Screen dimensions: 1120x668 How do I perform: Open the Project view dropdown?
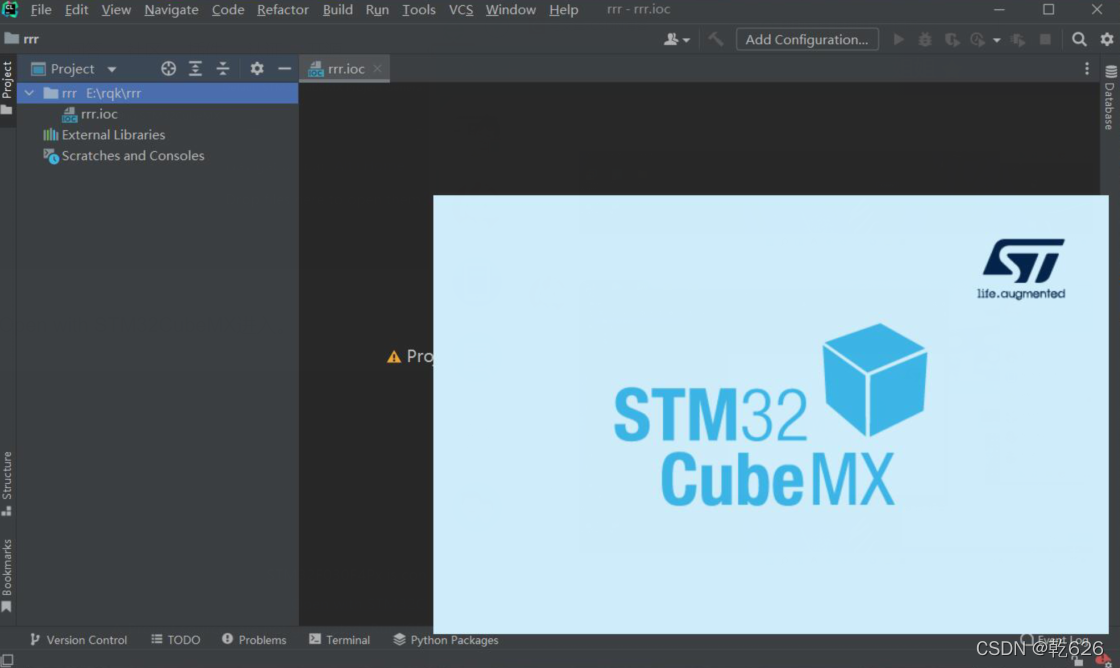click(112, 69)
